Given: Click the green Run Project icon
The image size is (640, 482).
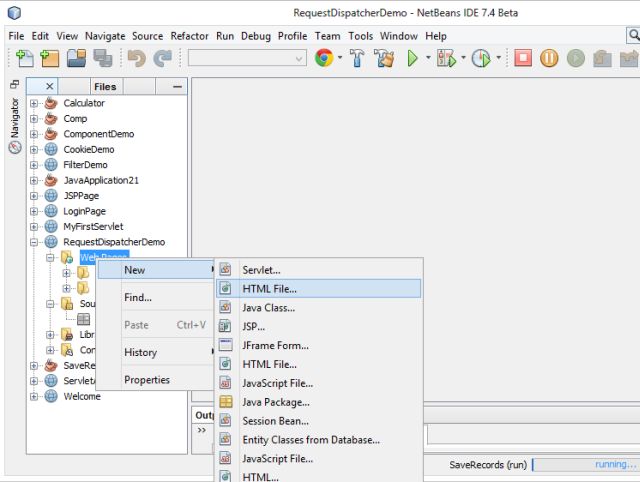Looking at the screenshot, I should [413, 58].
